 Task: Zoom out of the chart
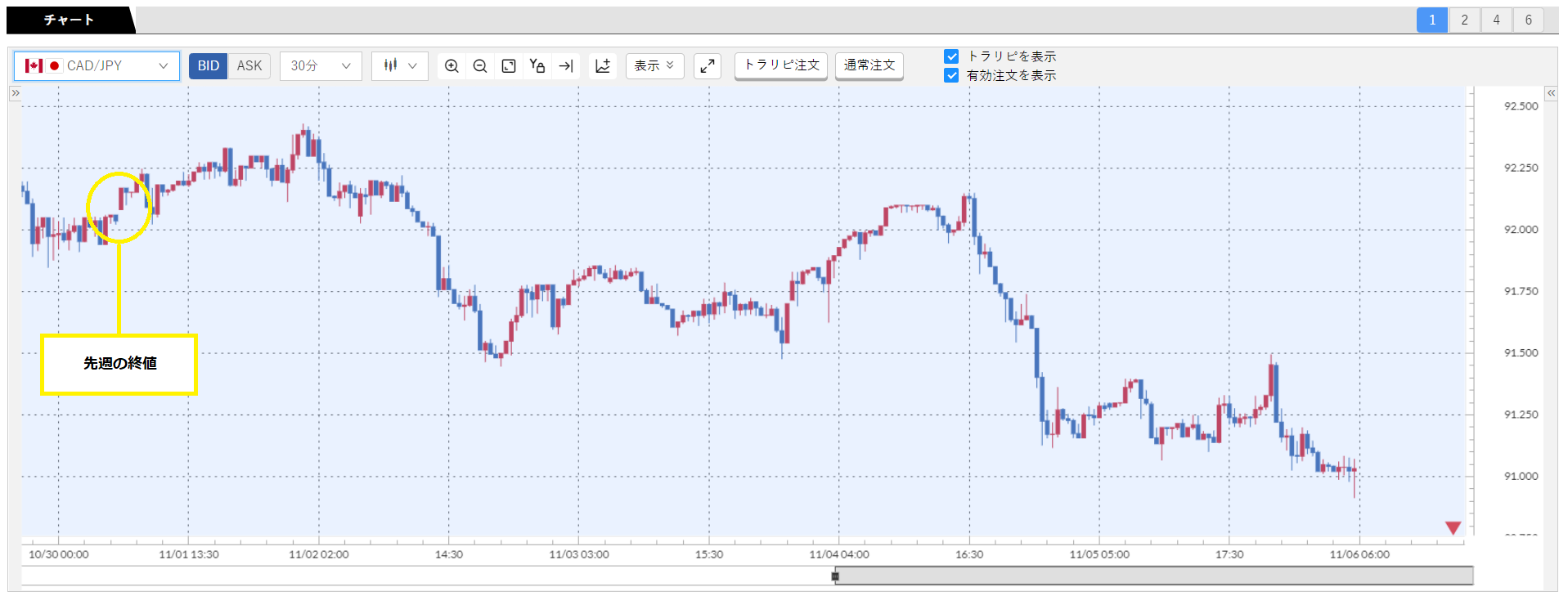click(x=480, y=66)
